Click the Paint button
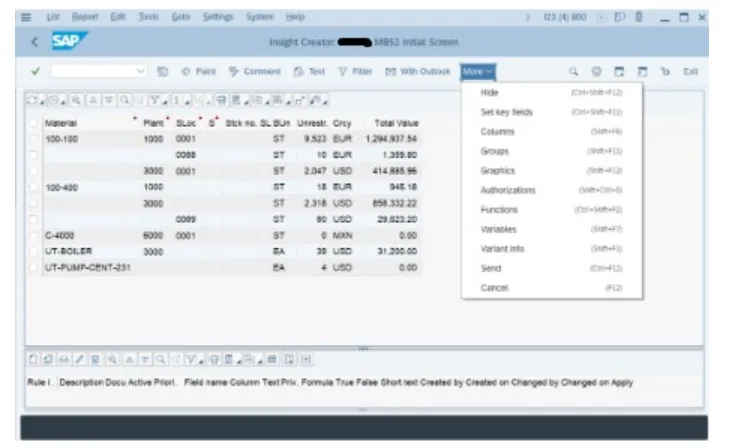Image resolution: width=729 pixels, height=448 pixels. click(199, 72)
